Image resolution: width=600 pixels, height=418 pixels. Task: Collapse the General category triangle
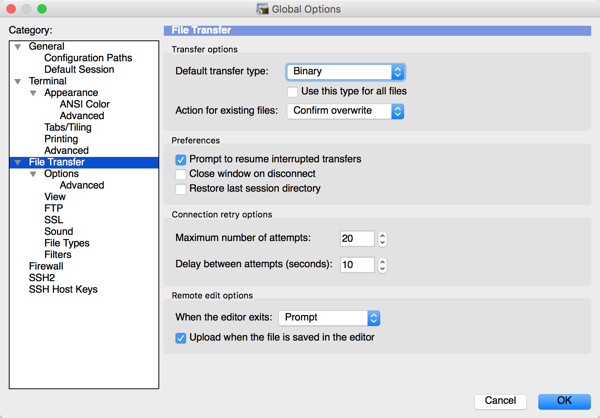click(18, 47)
